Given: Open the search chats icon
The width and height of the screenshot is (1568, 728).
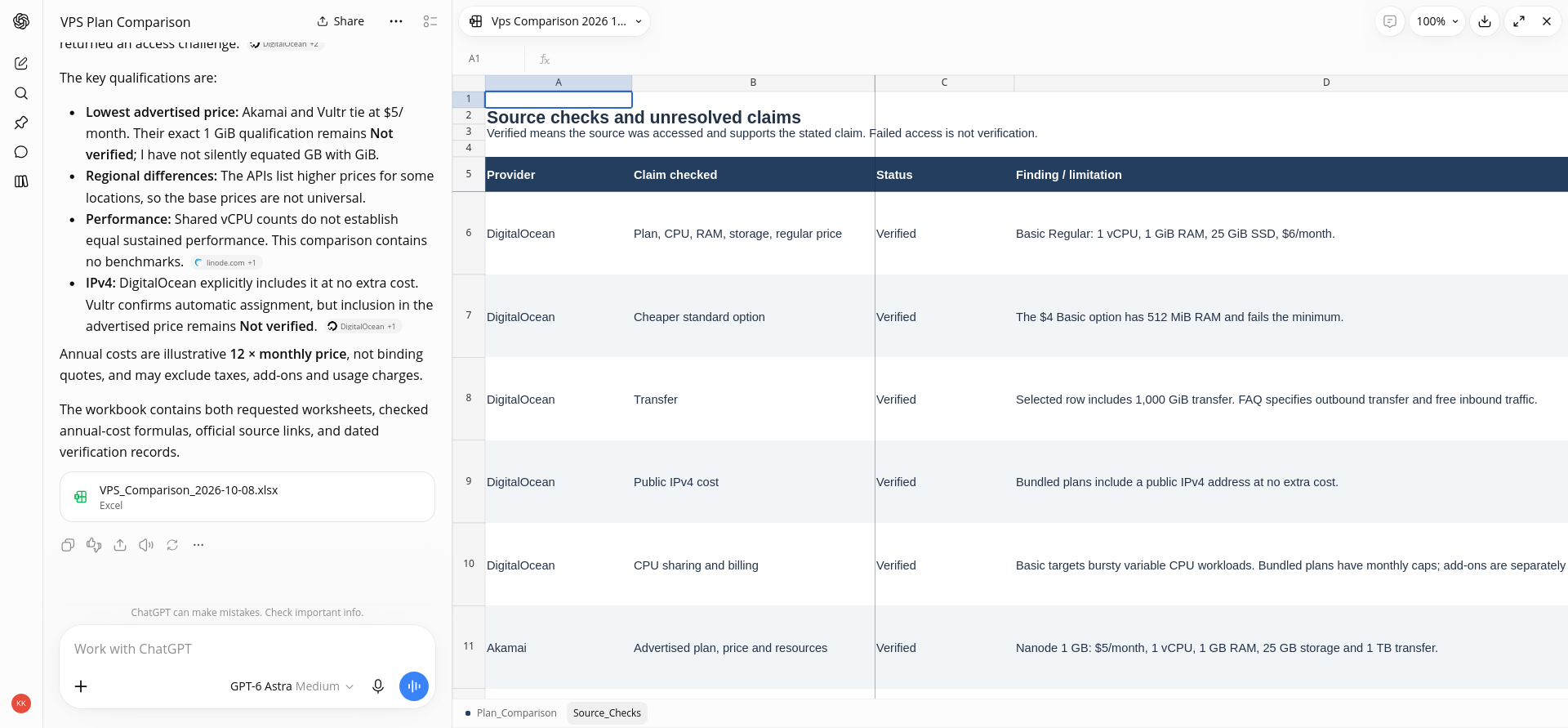Looking at the screenshot, I should click(x=21, y=93).
